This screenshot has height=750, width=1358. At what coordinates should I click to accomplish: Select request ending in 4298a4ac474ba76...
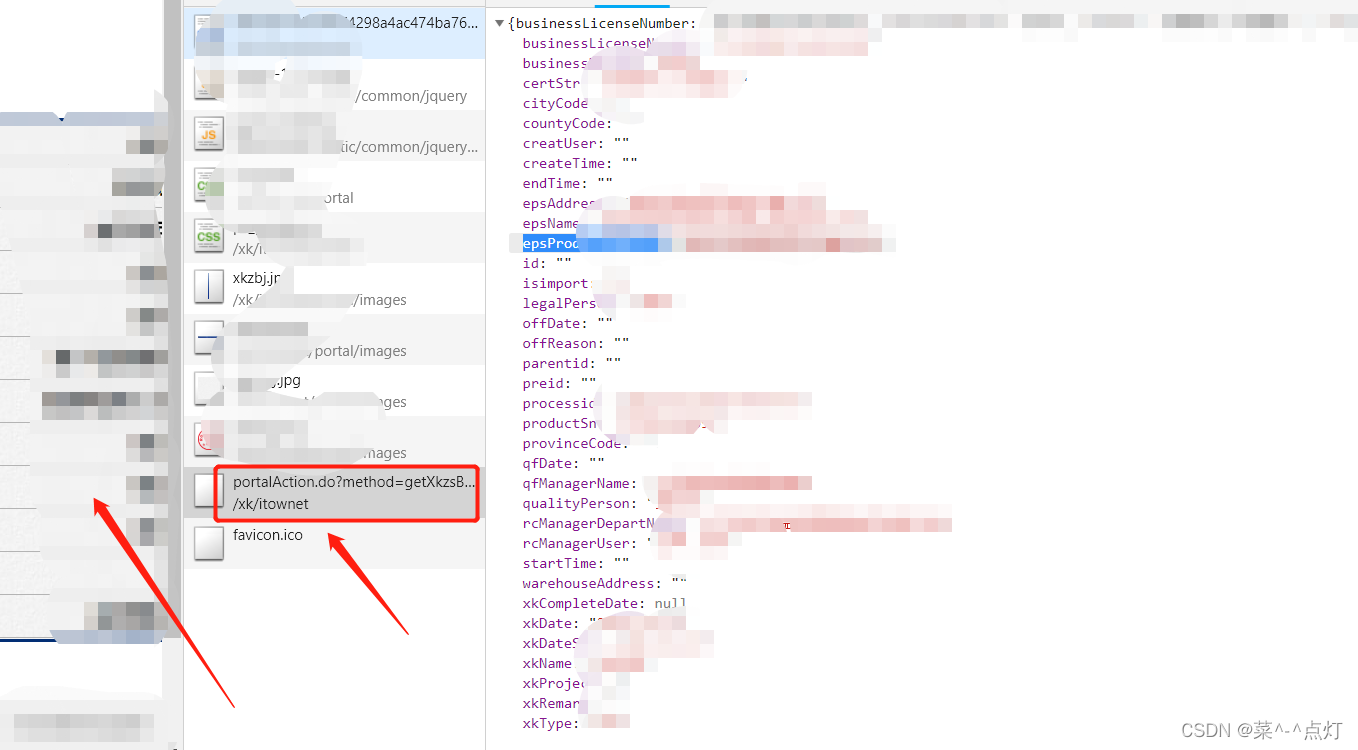click(x=334, y=32)
